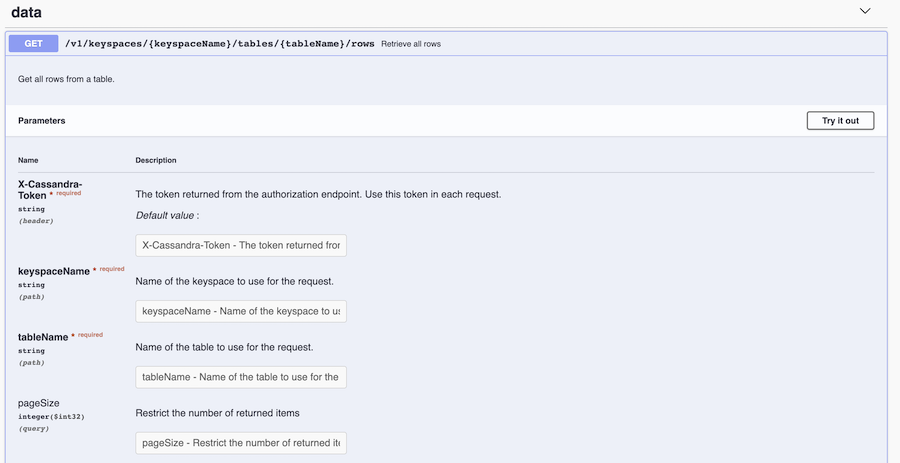The width and height of the screenshot is (900, 463).
Task: Click 'Name of the table to use' description
Action: [x=224, y=347]
